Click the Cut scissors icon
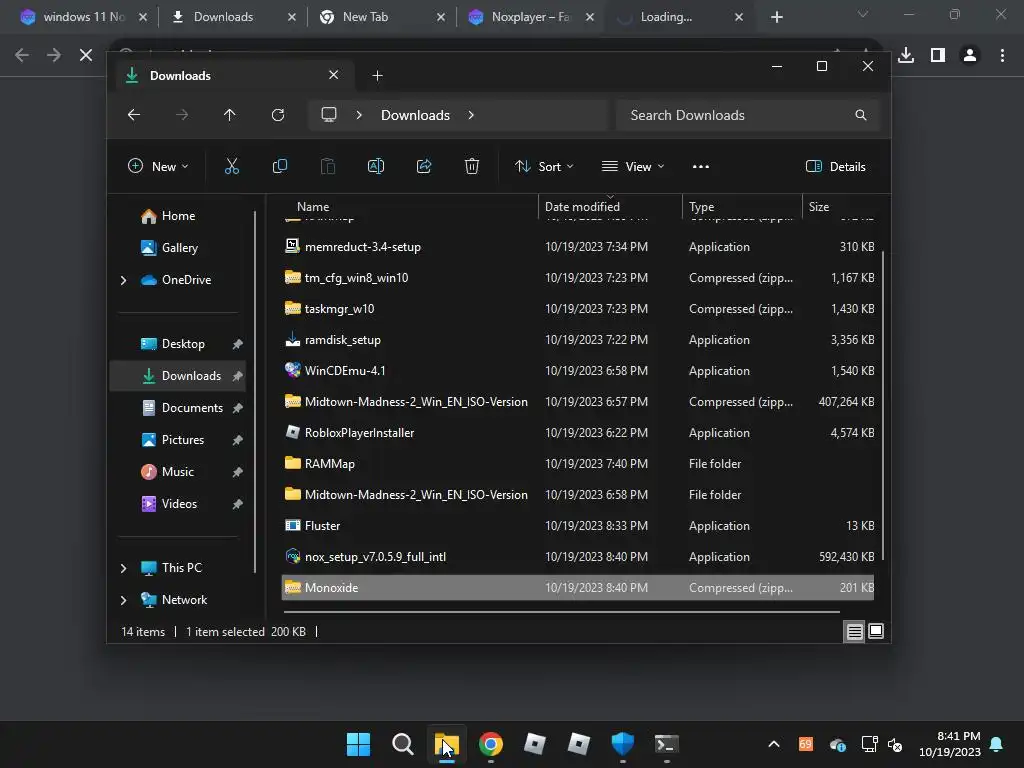This screenshot has height=768, width=1024. click(232, 167)
